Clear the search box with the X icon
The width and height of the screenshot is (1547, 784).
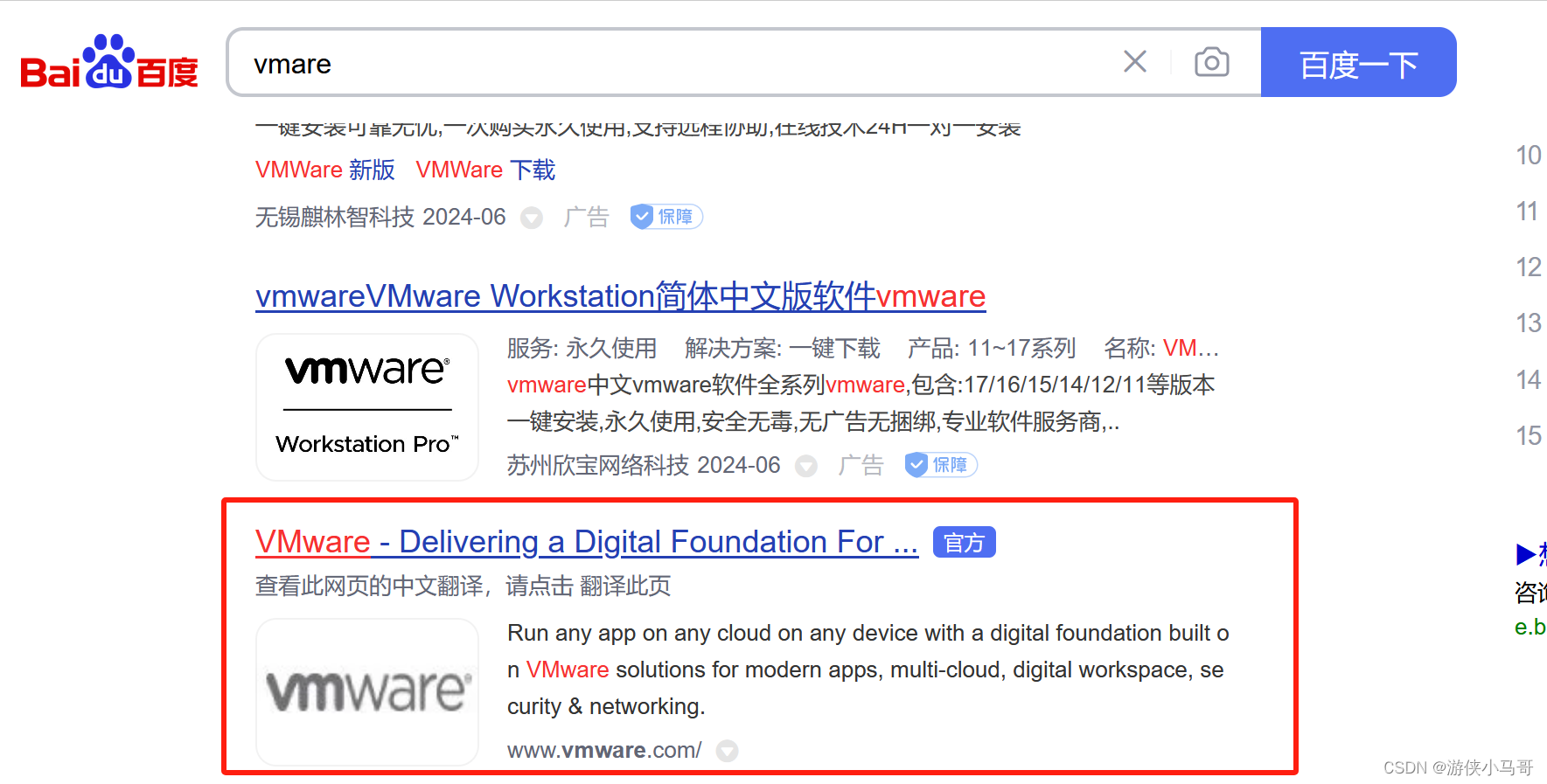(1135, 62)
